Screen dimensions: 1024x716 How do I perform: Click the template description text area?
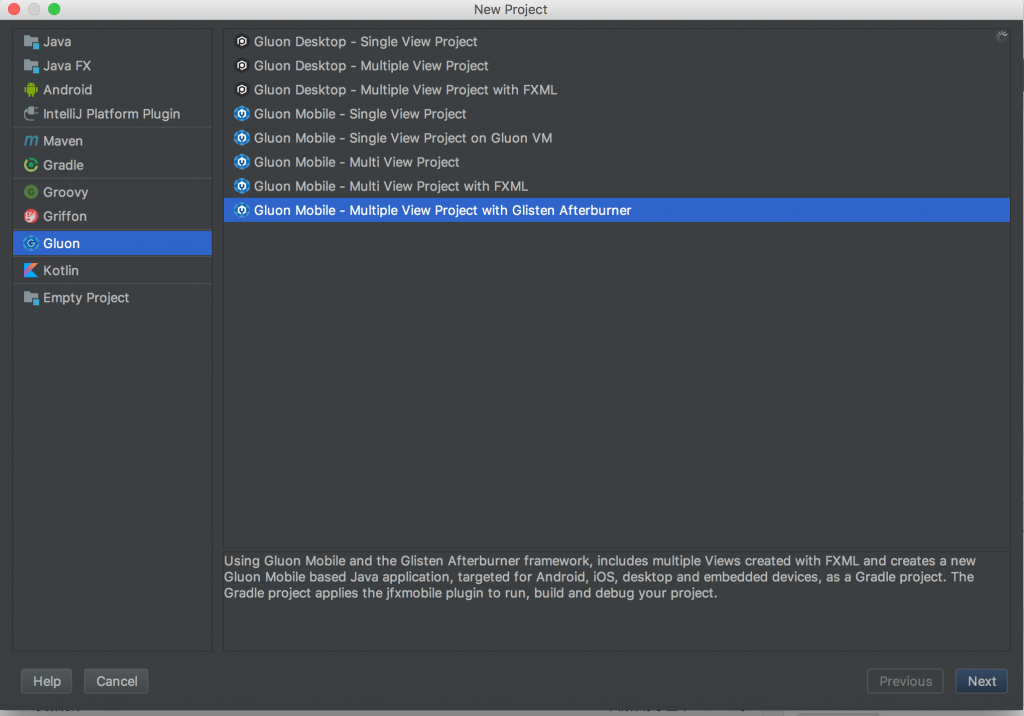coord(616,601)
